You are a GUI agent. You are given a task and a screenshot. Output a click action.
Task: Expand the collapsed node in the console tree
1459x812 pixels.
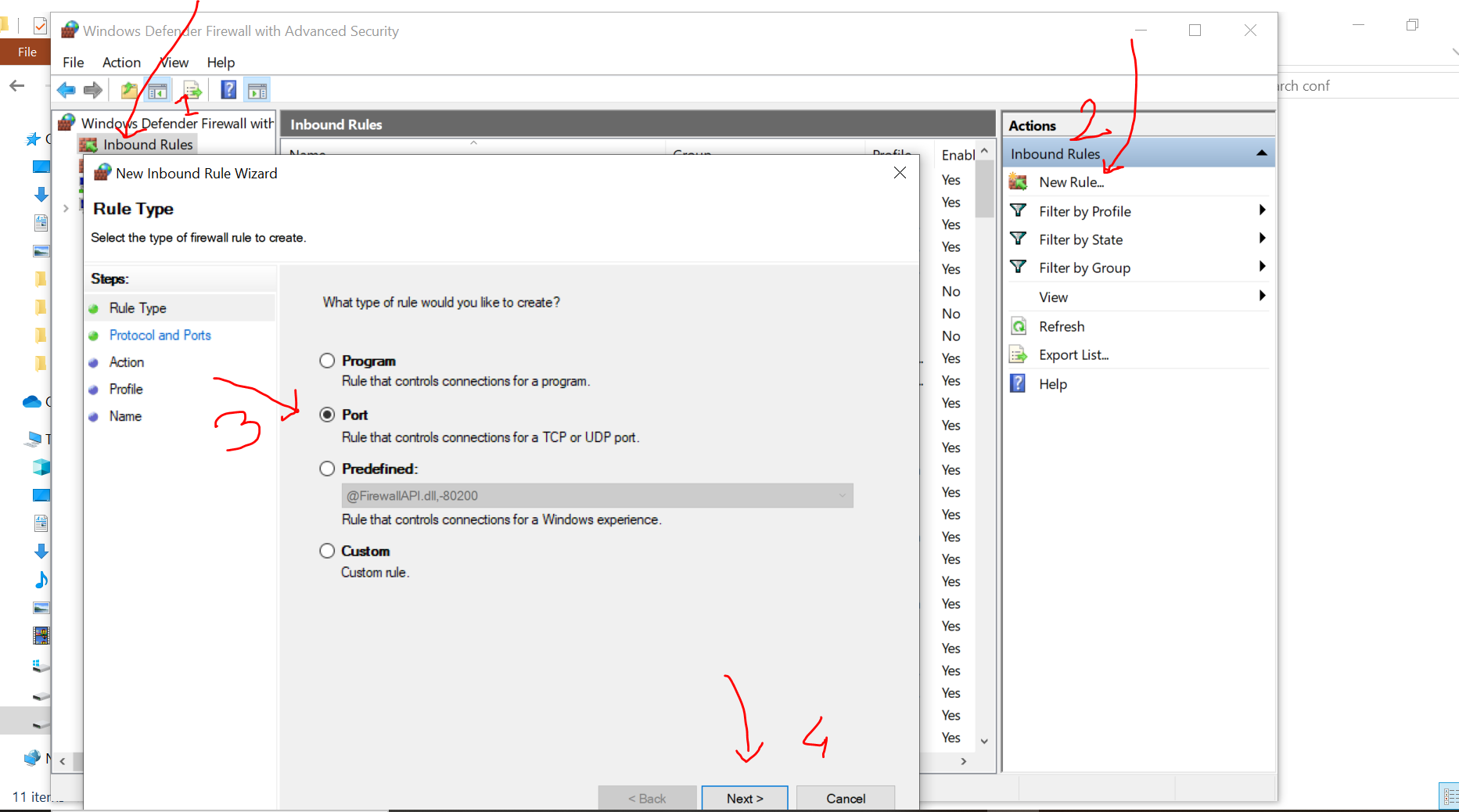click(66, 208)
